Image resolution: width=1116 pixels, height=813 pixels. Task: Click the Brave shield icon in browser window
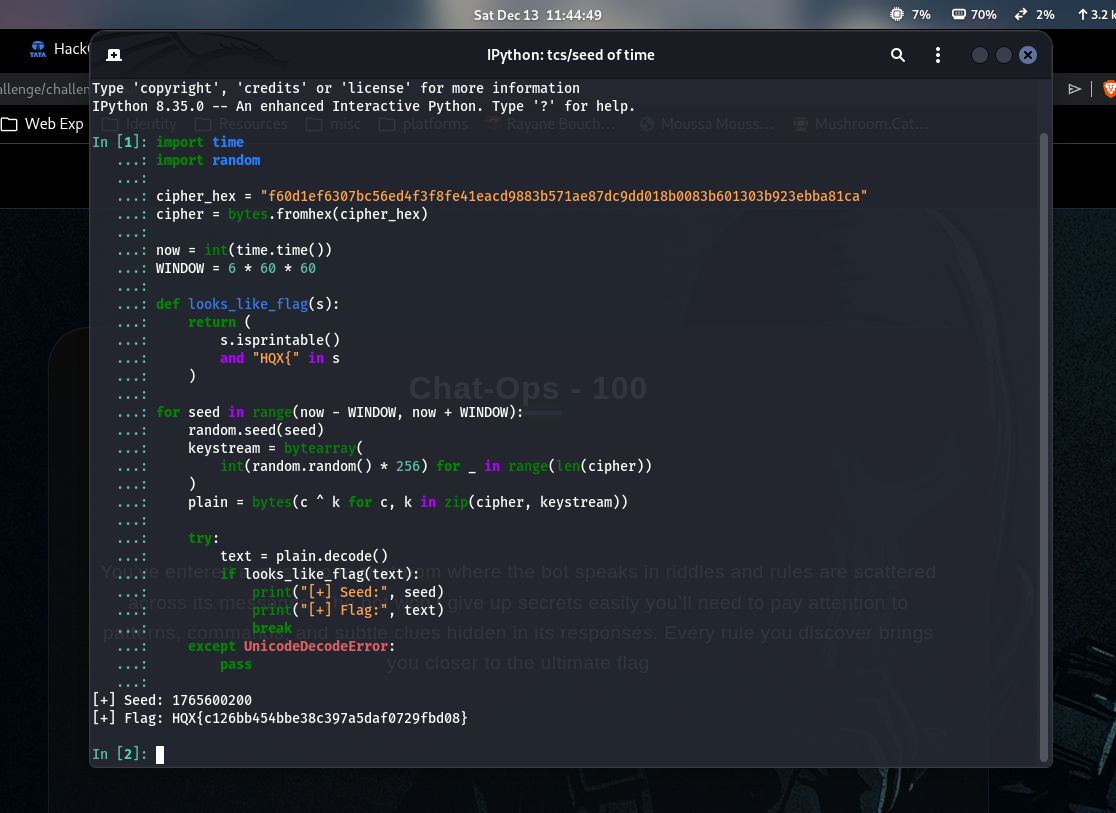point(1108,89)
